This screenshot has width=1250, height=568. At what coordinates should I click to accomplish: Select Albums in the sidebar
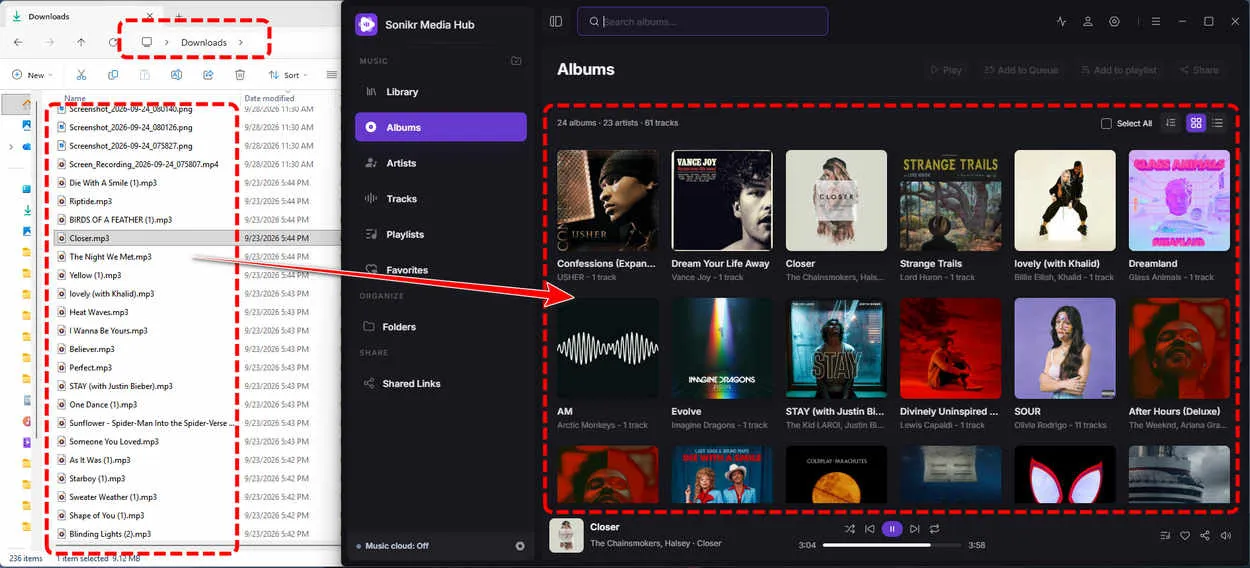[x=441, y=127]
